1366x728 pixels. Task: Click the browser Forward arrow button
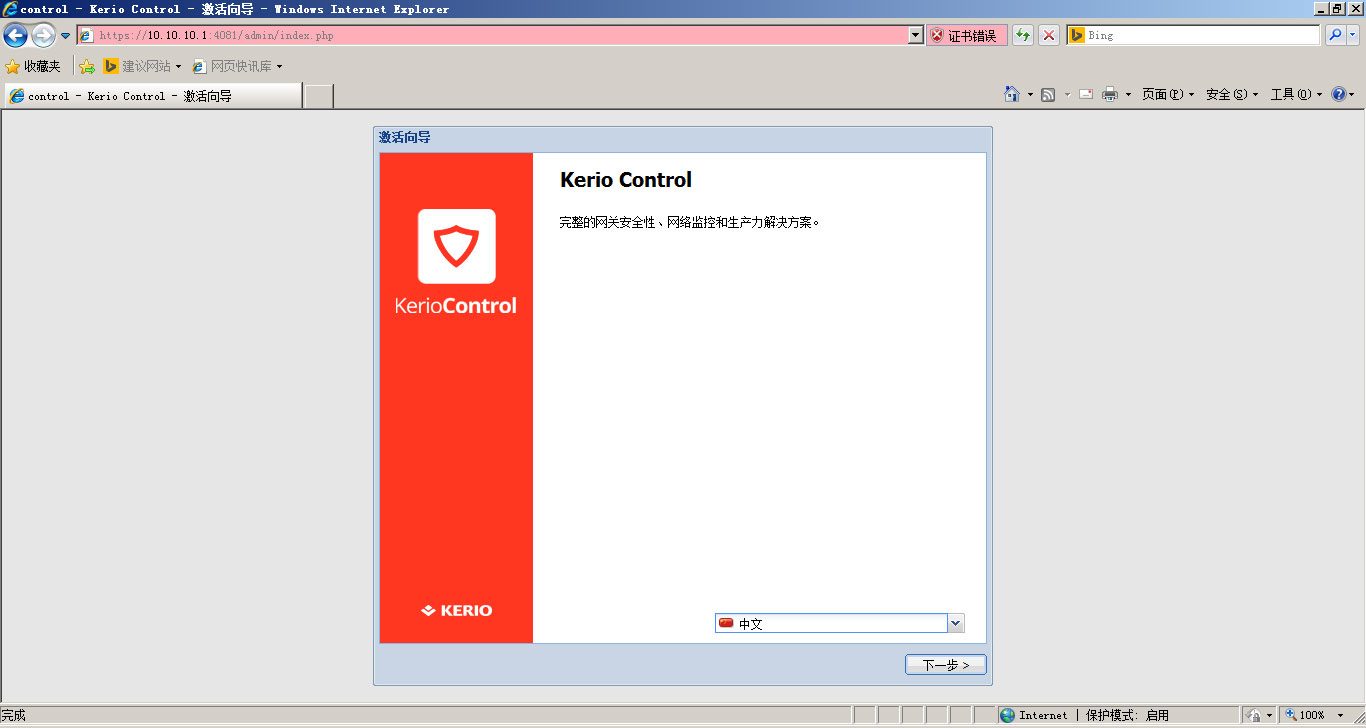(43, 36)
